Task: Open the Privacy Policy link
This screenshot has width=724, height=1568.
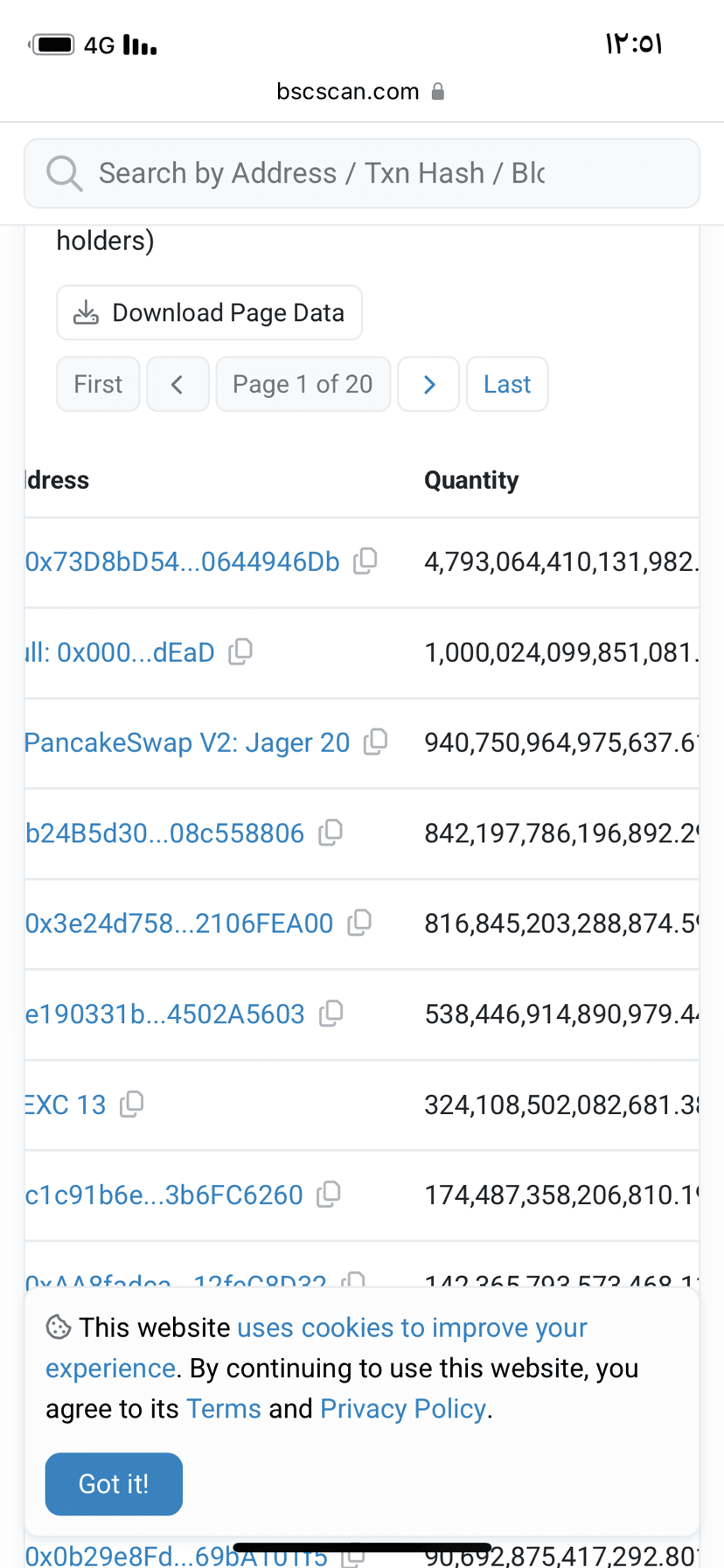Action: pos(403,1409)
